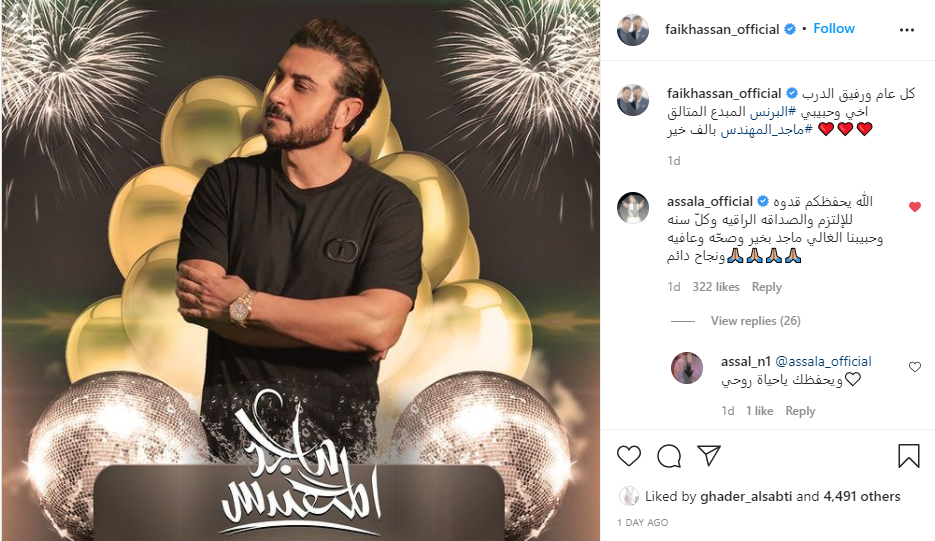935x541 pixels.
Task: View 322 likes on assala's comment
Action: 716,287
